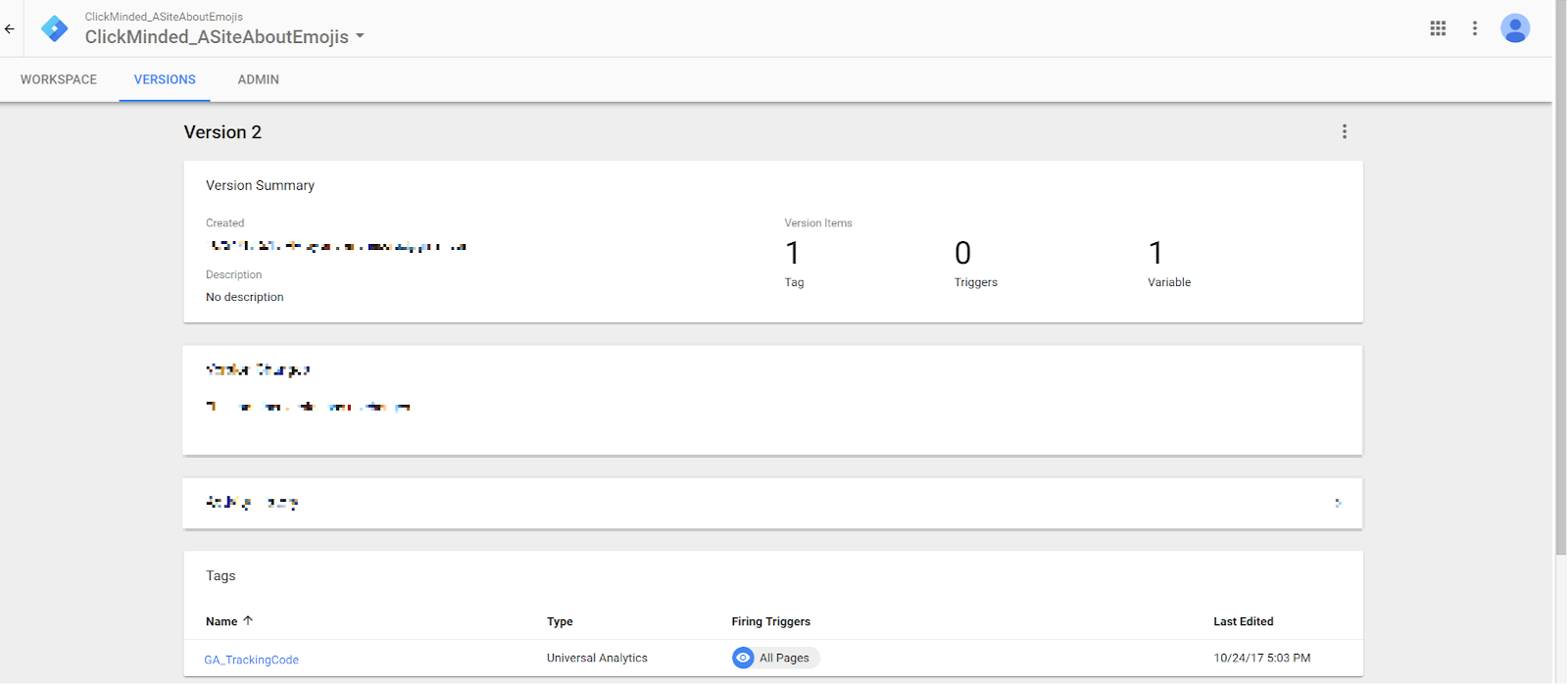Click the Variable count in Version Items
Screen dimensions: 1568x685
tap(1156, 255)
